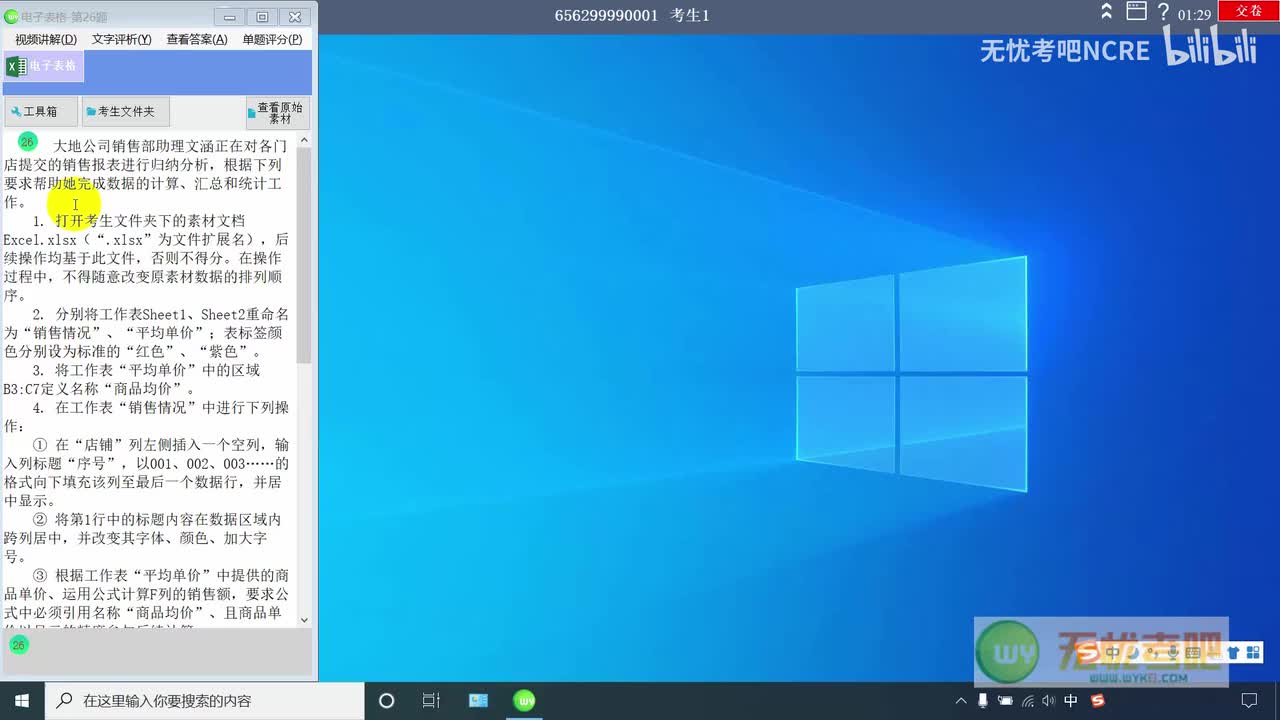Viewport: 1280px width, 720px height.
Task: Open Task View on the taskbar
Action: pyautogui.click(x=431, y=701)
